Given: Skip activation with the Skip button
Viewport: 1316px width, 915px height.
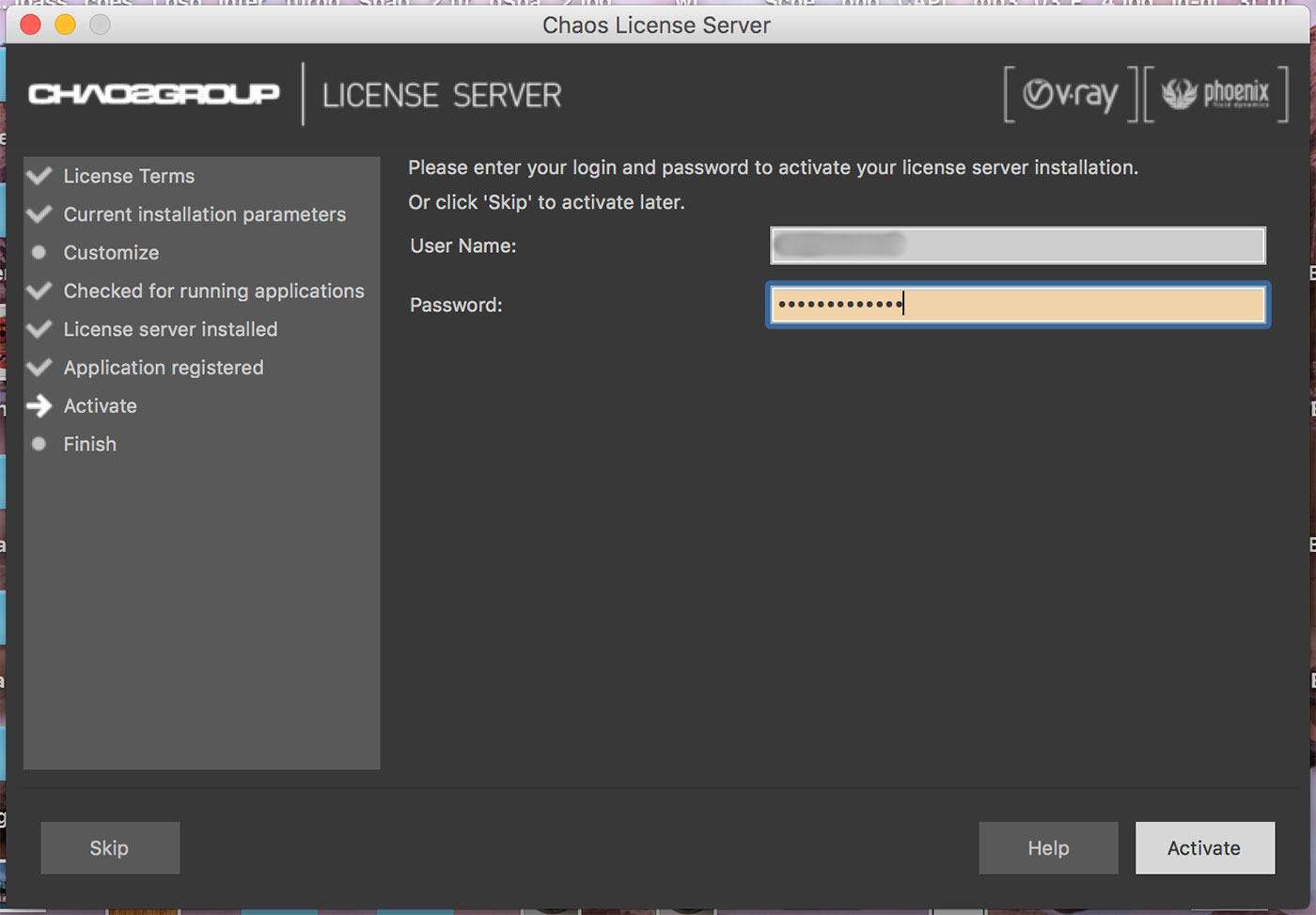Looking at the screenshot, I should click(x=110, y=848).
